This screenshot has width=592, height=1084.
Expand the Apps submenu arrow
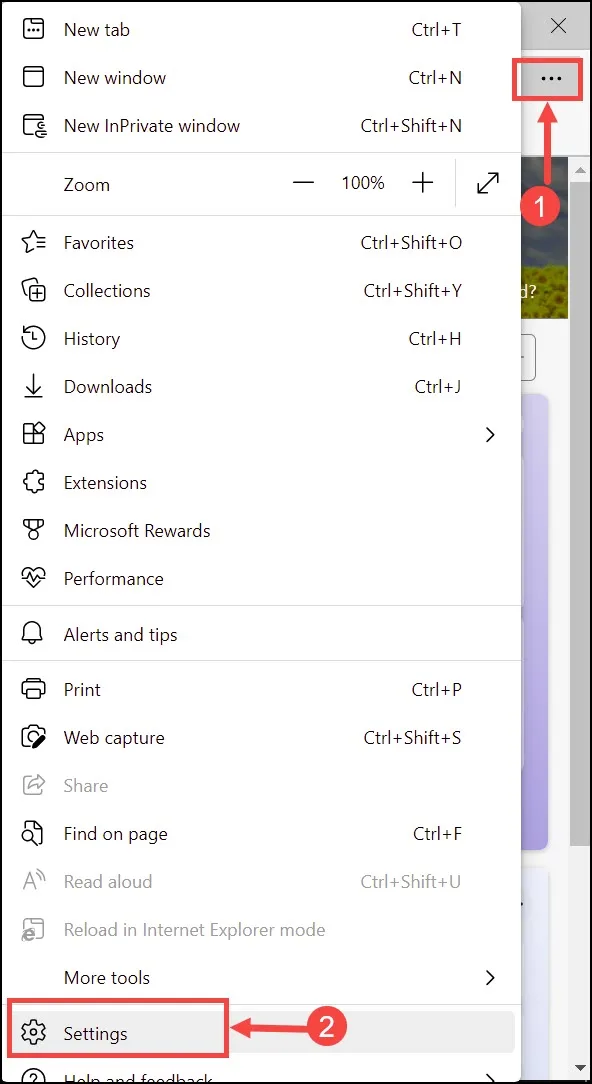pos(490,435)
